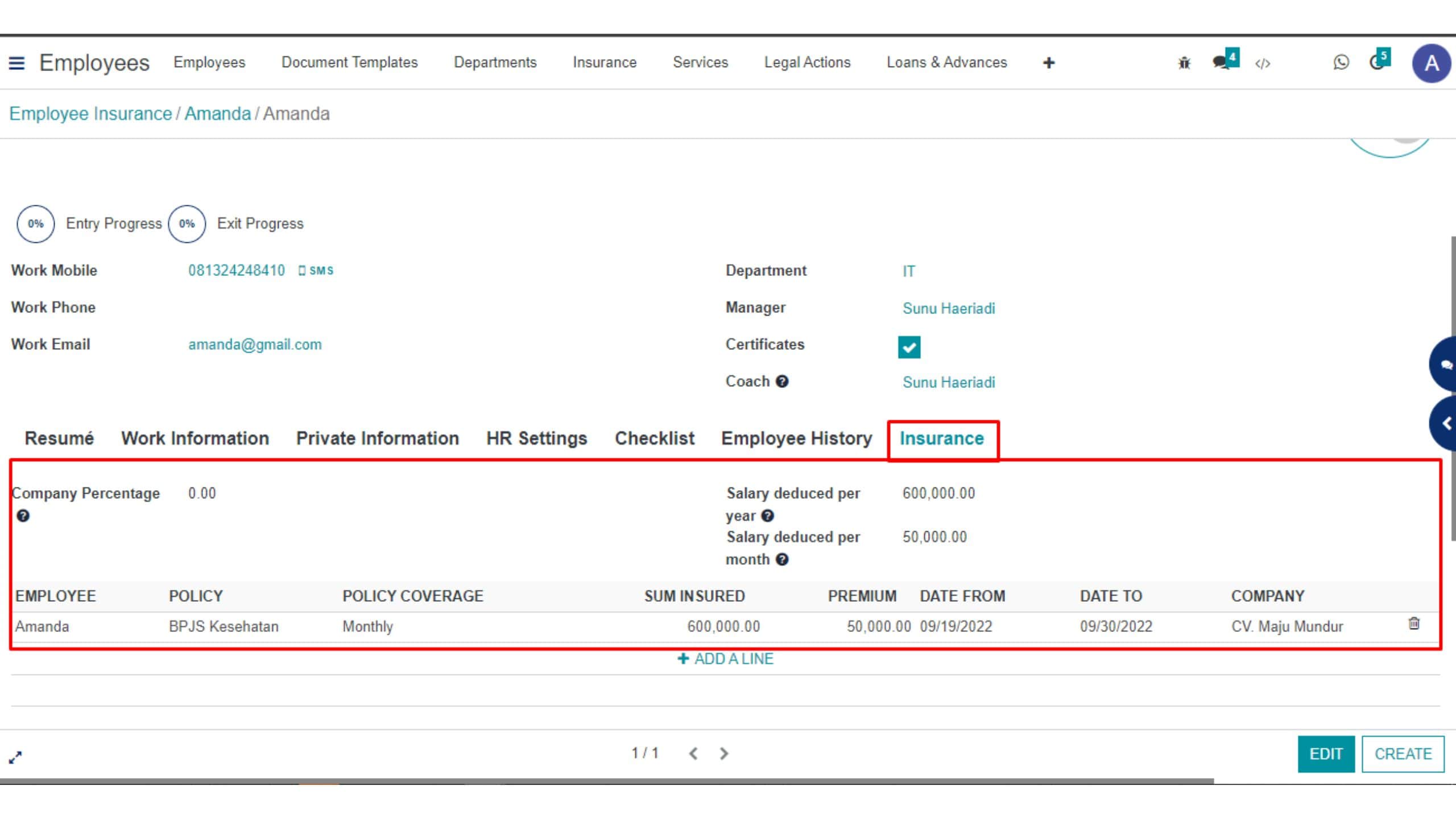
Task: Click the code brackets icon
Action: (1262, 64)
